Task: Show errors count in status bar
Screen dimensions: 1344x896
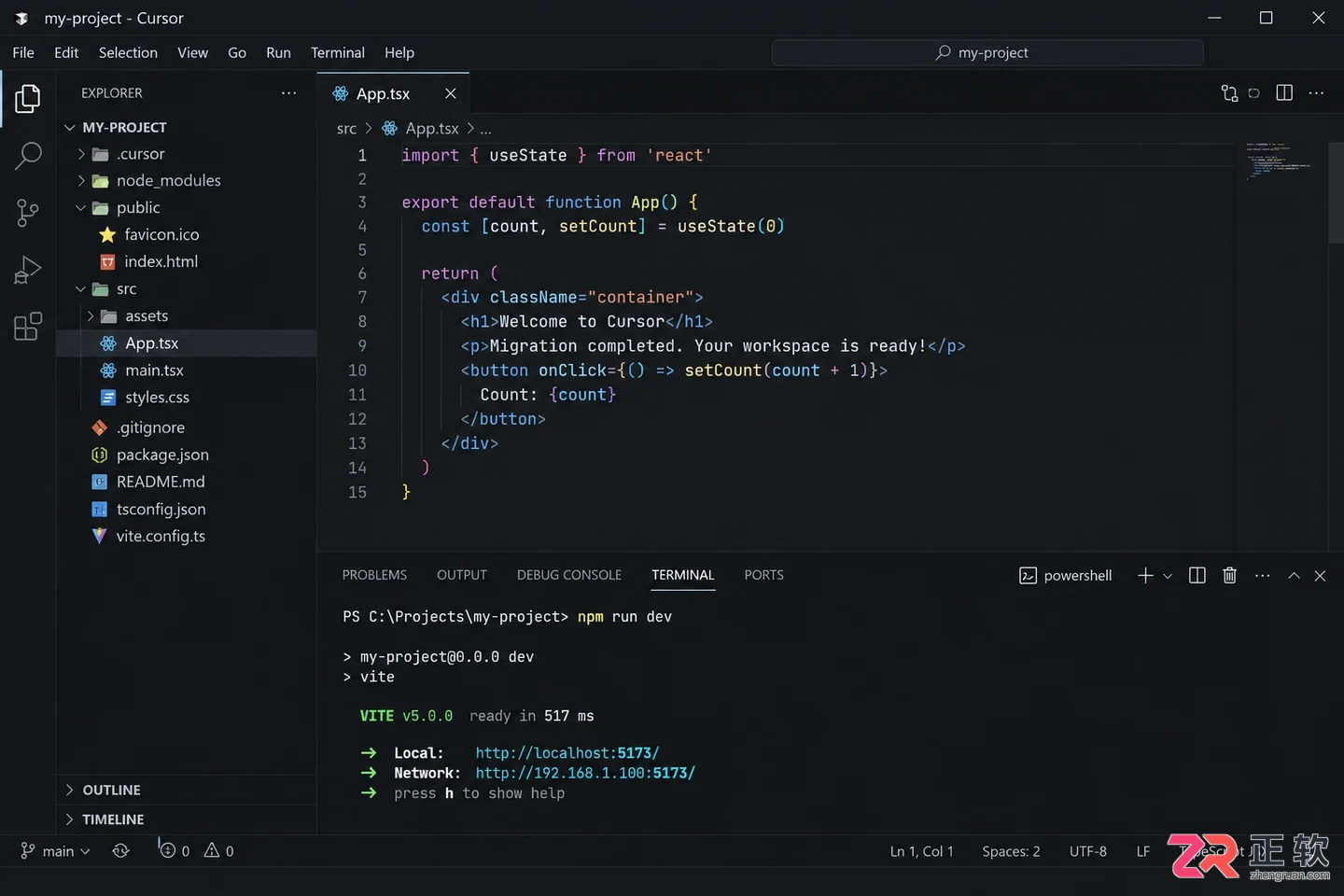Action: tap(175, 851)
